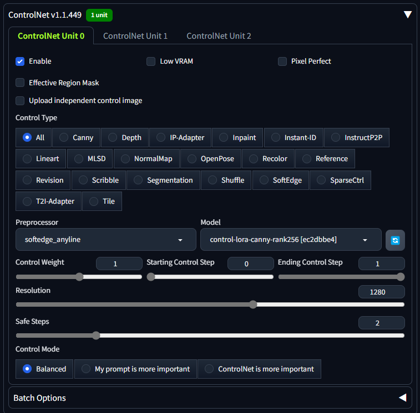
Task: Select SparseCtrl control type
Action: tap(340, 180)
